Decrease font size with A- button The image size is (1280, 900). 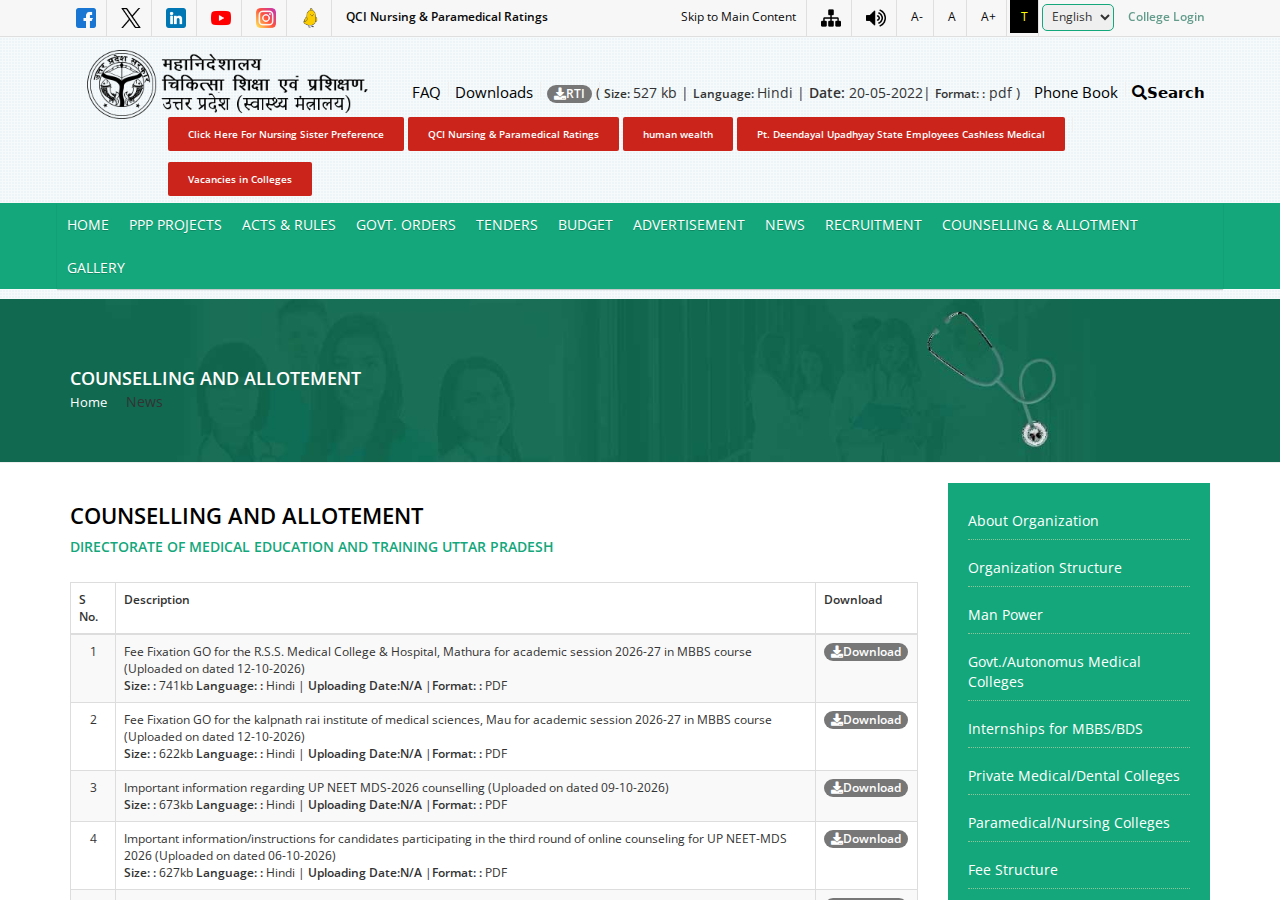(x=917, y=17)
